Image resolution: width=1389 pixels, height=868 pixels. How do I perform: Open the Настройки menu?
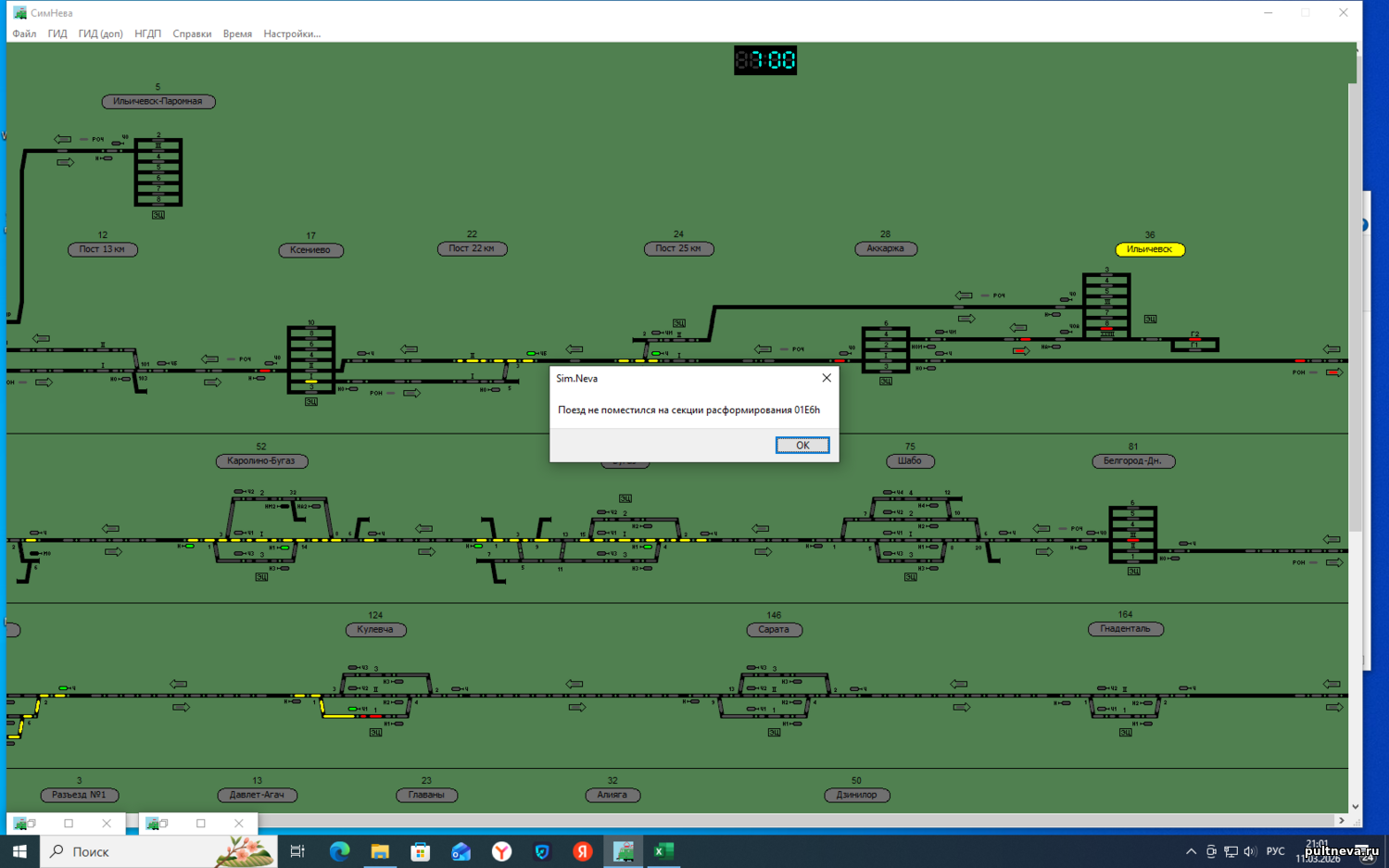click(291, 33)
